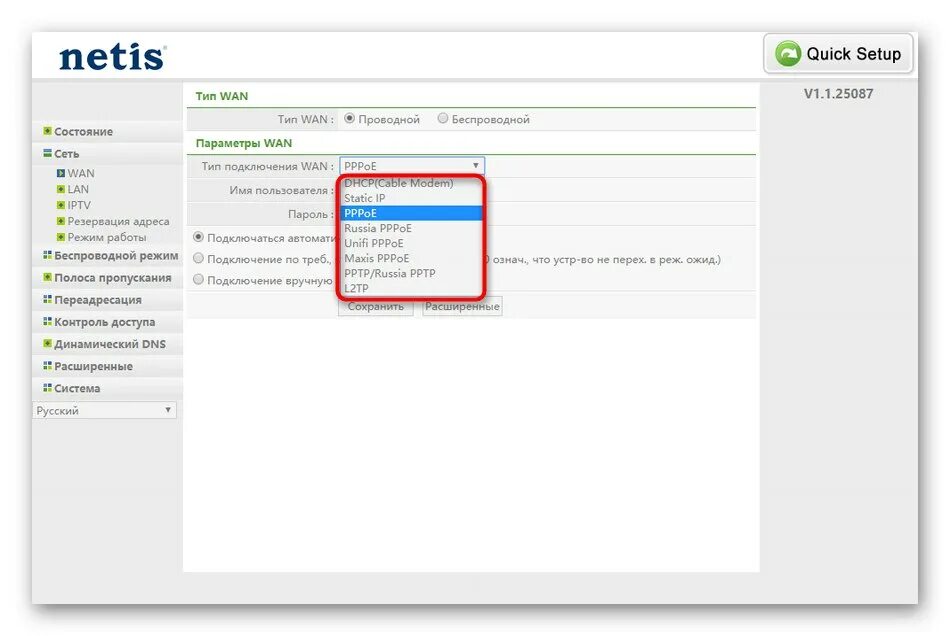Click the Тип WAN section heading

222,96
